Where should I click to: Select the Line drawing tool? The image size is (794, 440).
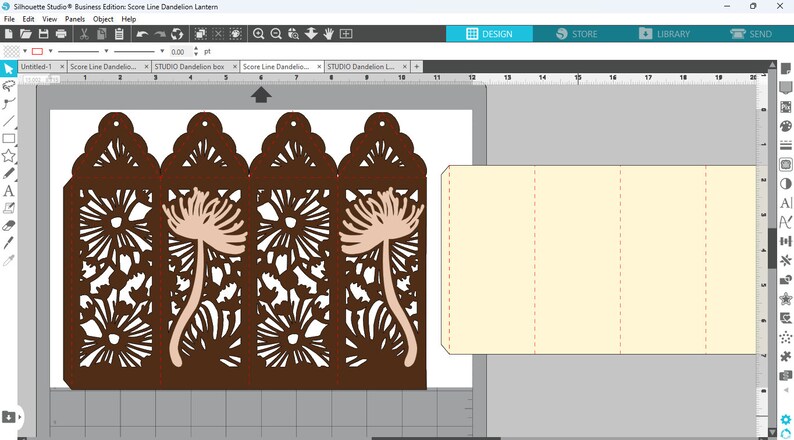pos(9,121)
